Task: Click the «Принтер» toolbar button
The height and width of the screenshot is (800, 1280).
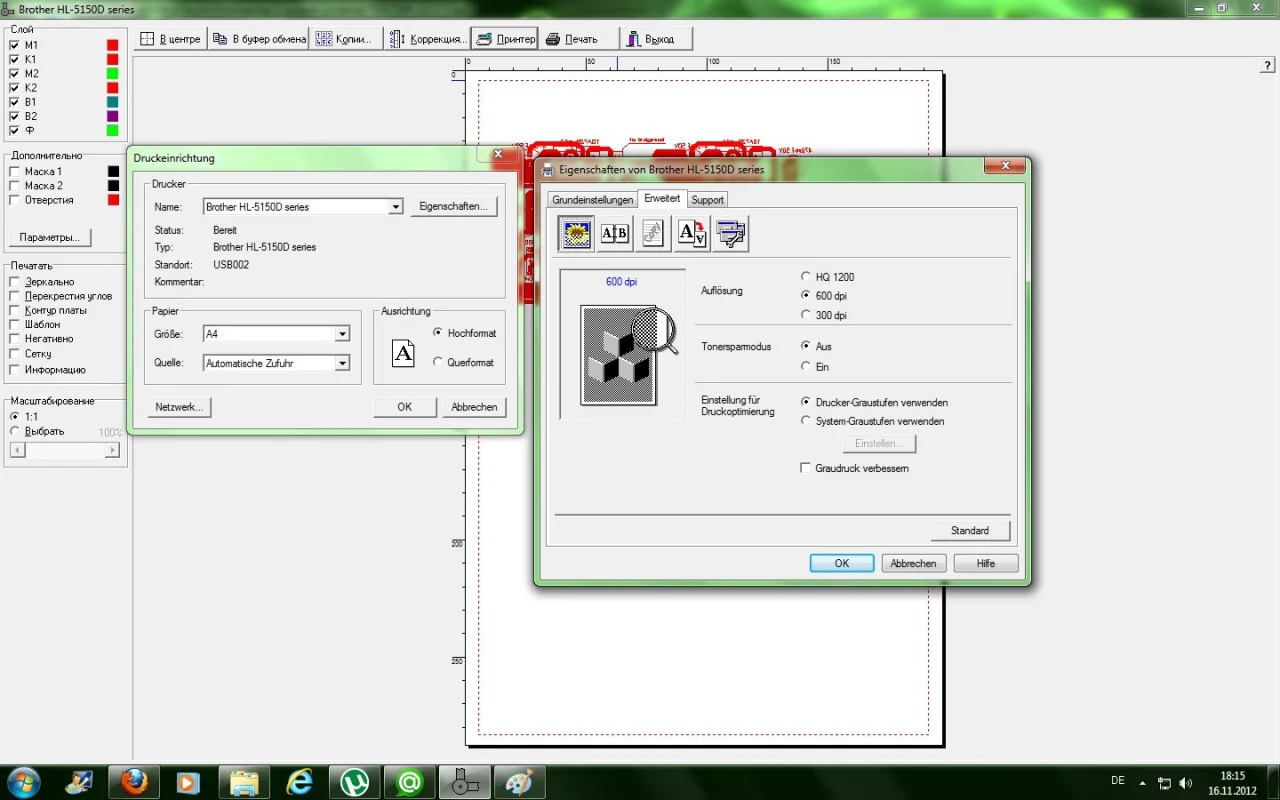Action: point(505,39)
